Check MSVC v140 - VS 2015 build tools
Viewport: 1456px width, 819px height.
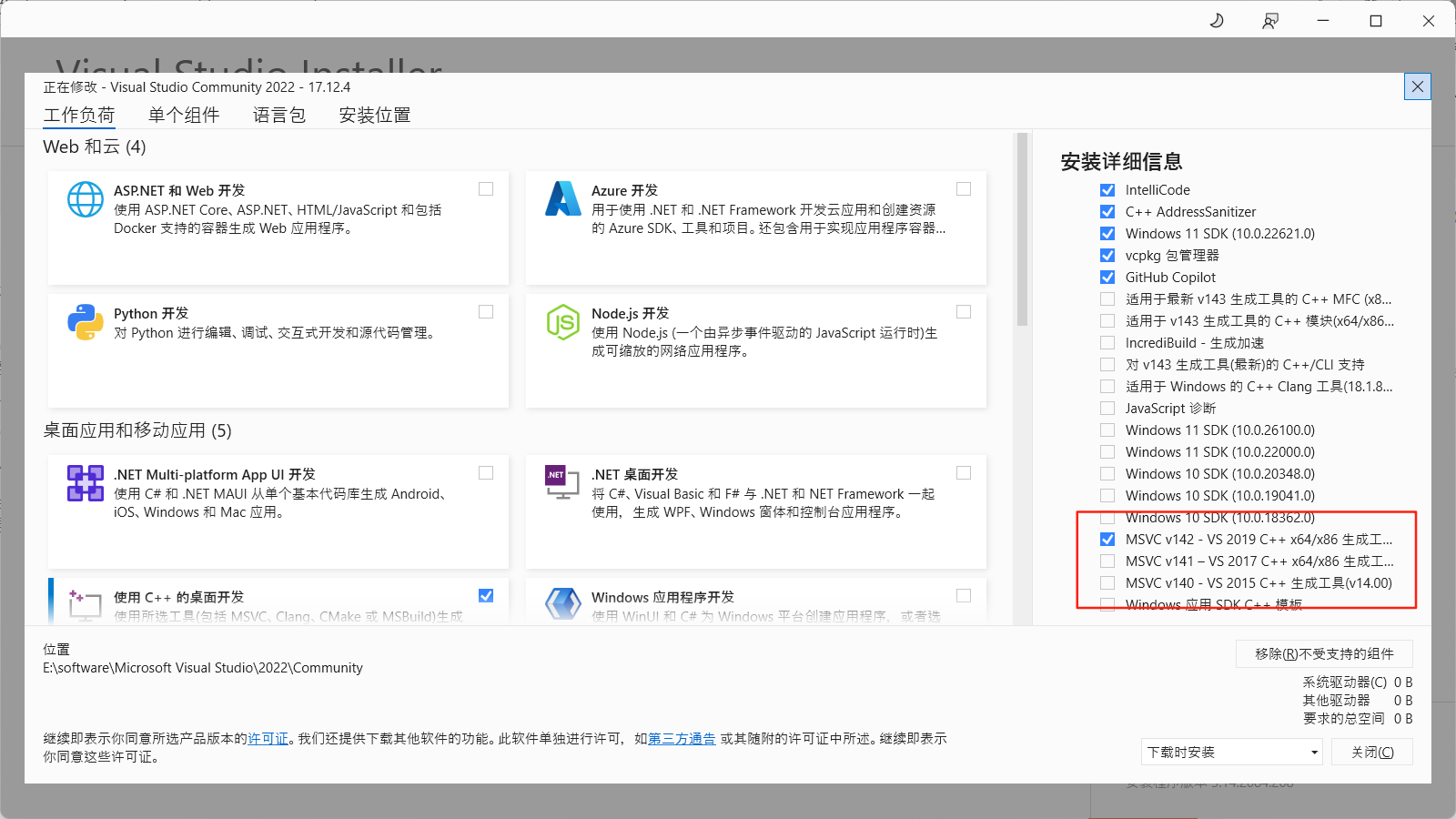[1107, 583]
